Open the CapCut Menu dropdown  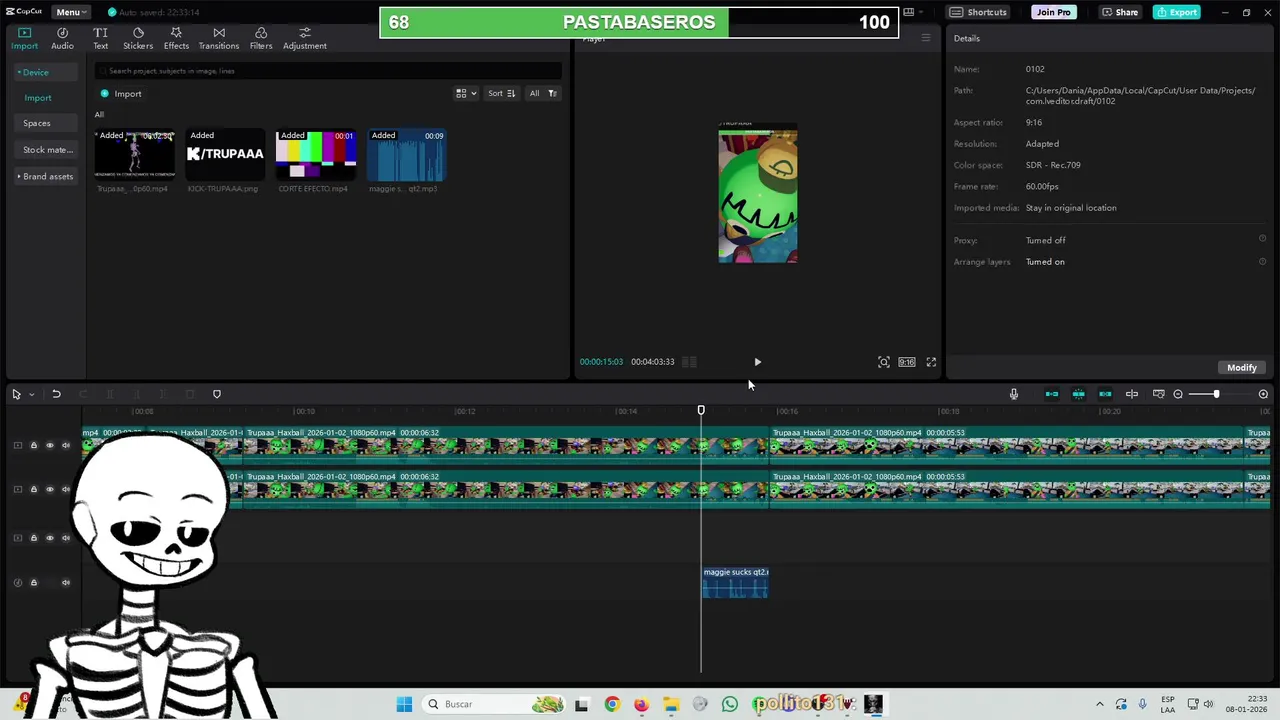[71, 12]
